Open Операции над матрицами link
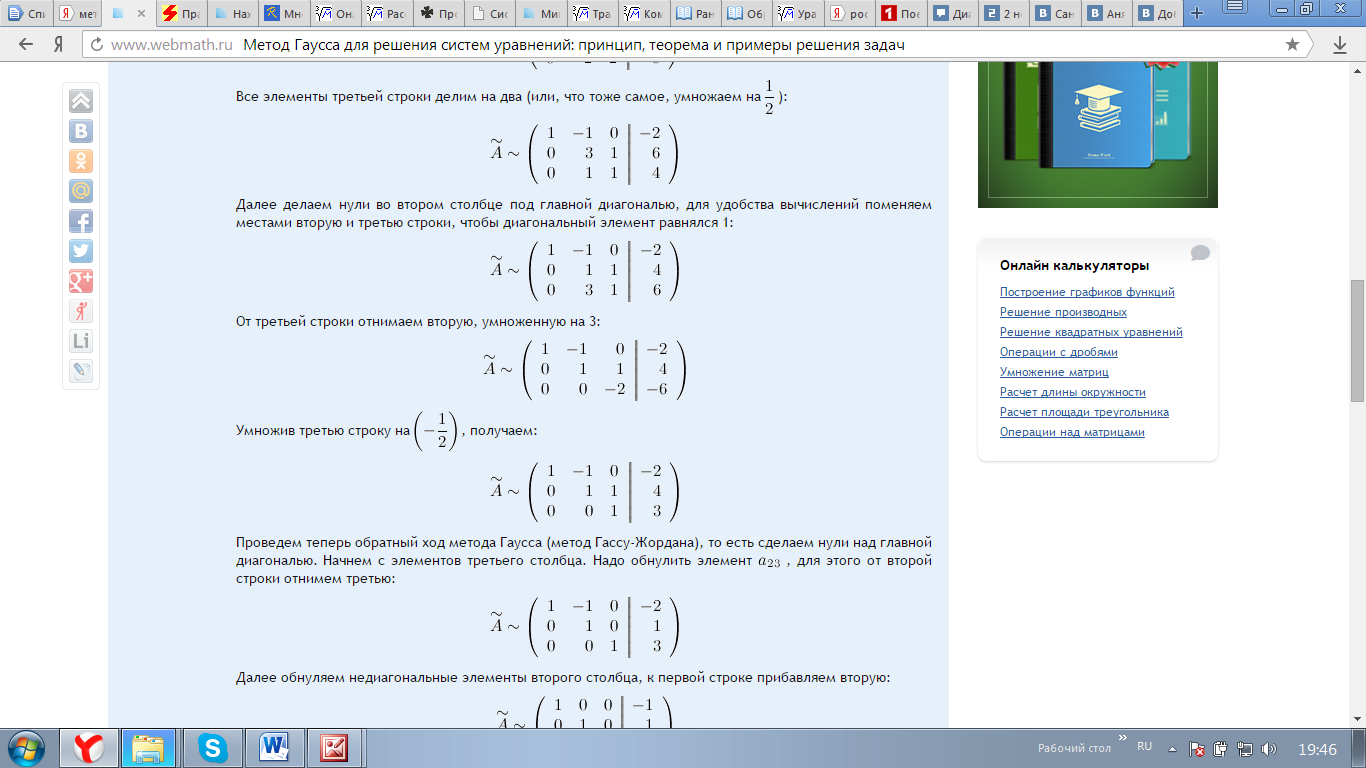The image size is (1366, 768). [1072, 432]
